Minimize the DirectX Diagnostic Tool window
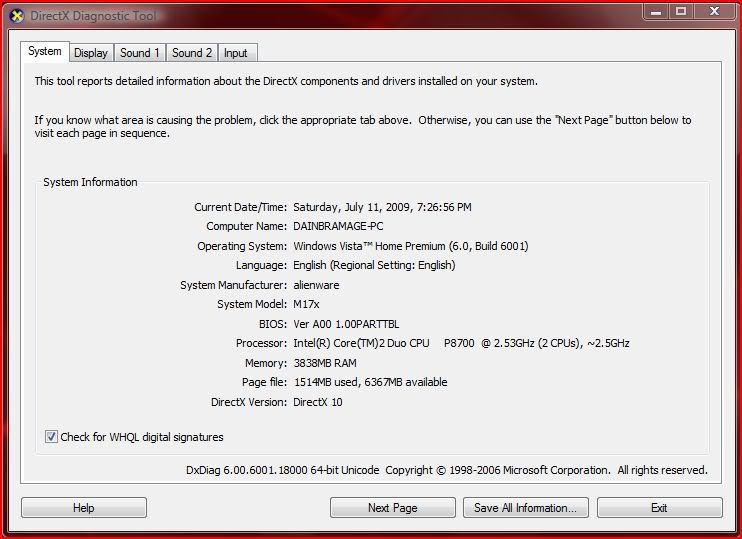Screen dimensions: 742x539 pyautogui.click(x=656, y=11)
